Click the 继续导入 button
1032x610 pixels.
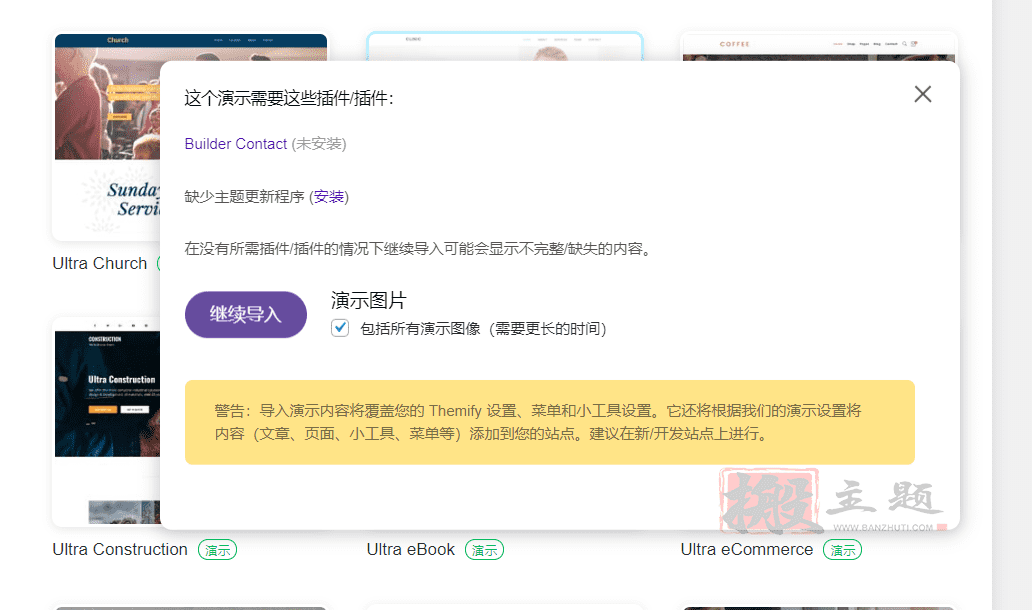click(x=245, y=315)
